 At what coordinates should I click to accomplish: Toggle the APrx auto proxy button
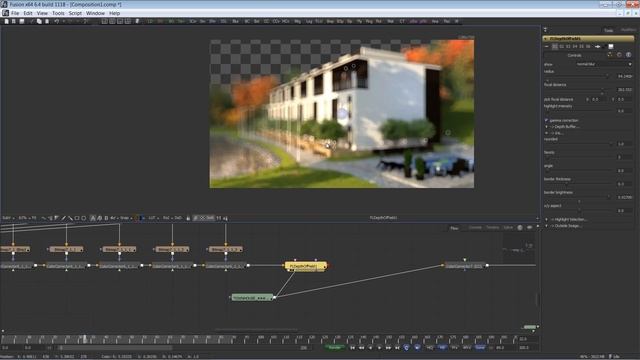pos(467,347)
